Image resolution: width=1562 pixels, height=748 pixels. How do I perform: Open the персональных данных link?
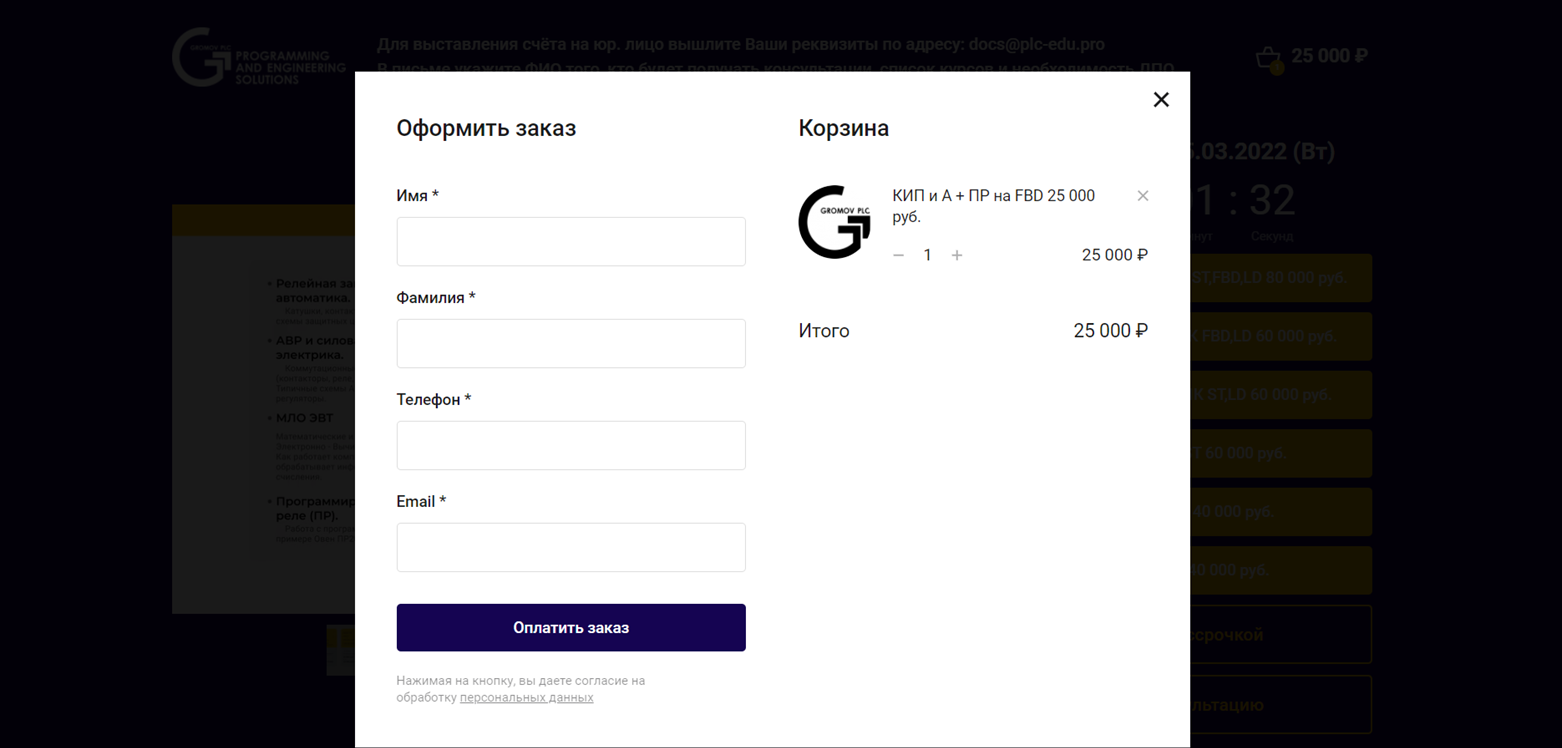(x=526, y=698)
